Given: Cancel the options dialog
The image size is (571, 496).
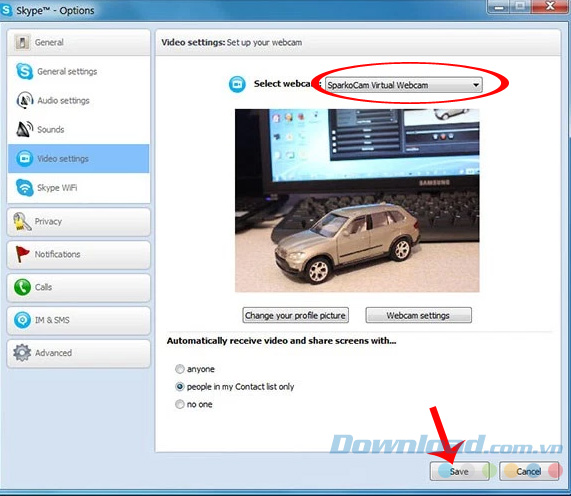Looking at the screenshot, I should point(529,472).
